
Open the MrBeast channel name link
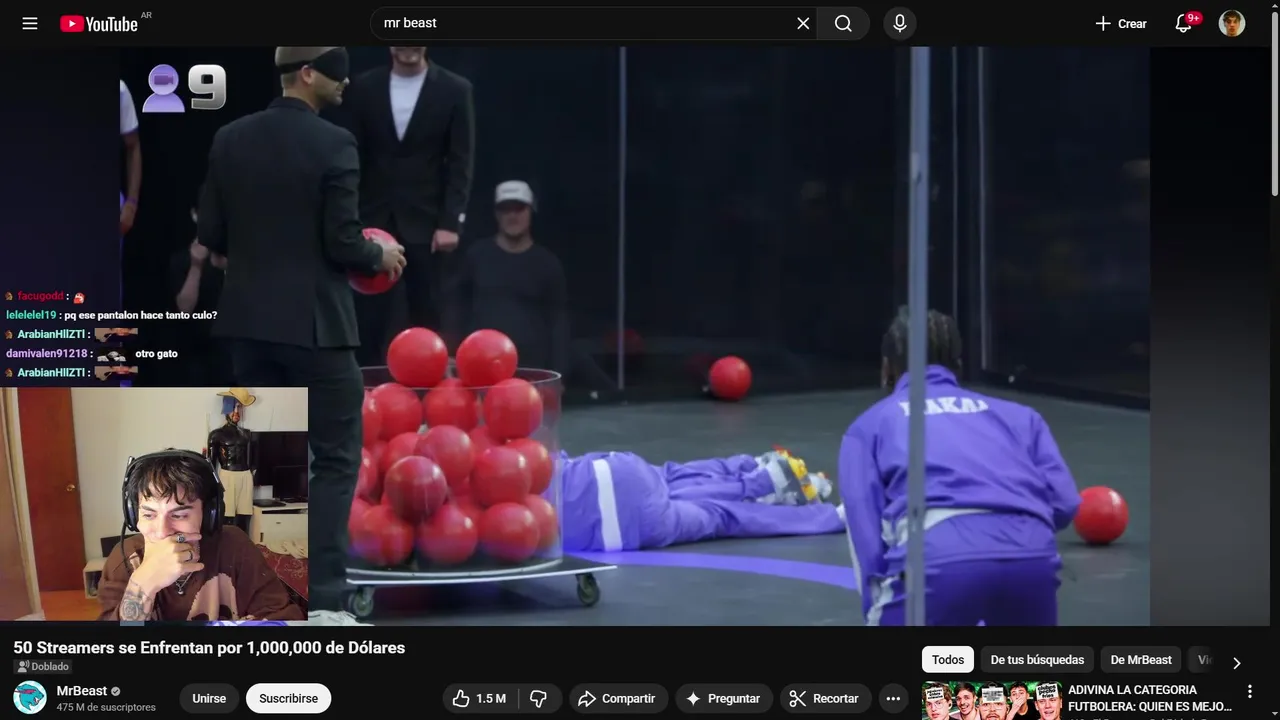coord(82,690)
